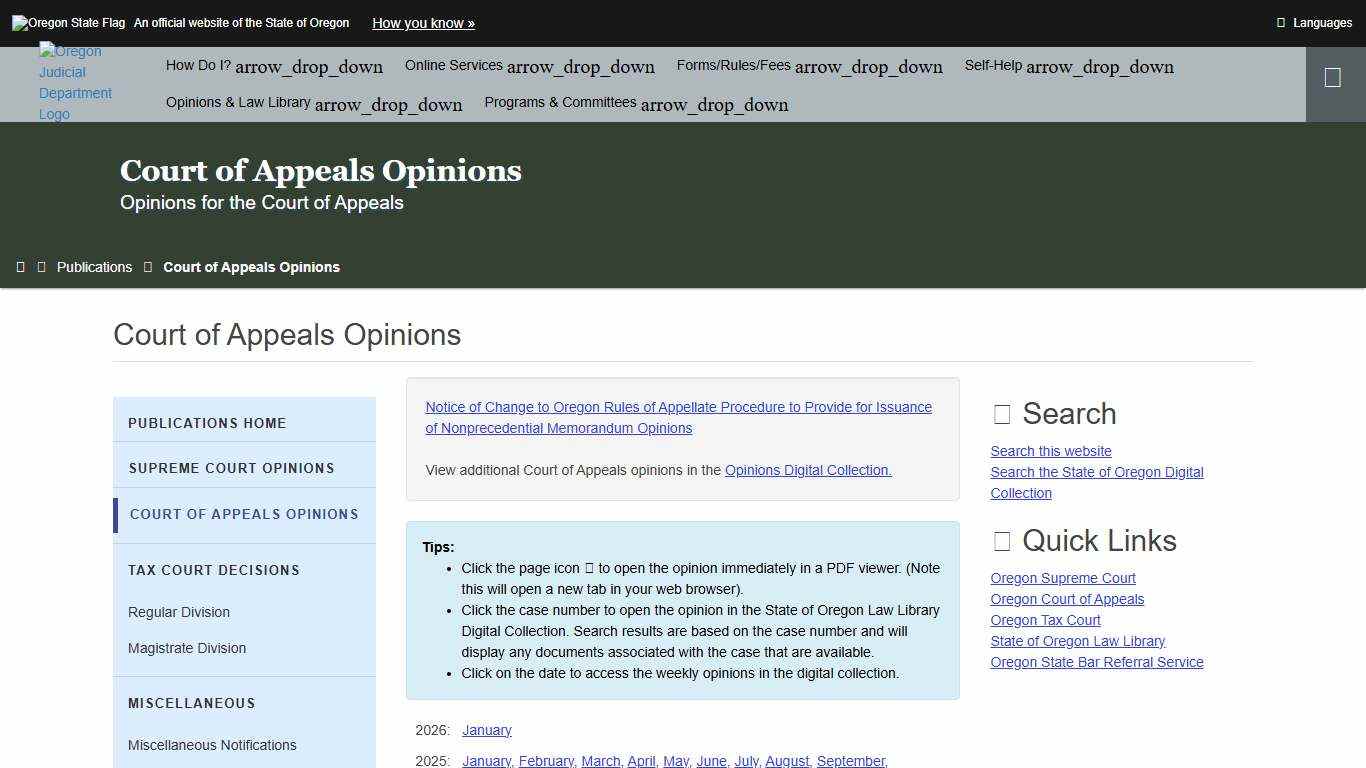This screenshot has width=1366, height=768.
Task: Click the Oregon Judicial Department logo
Action: click(x=75, y=82)
